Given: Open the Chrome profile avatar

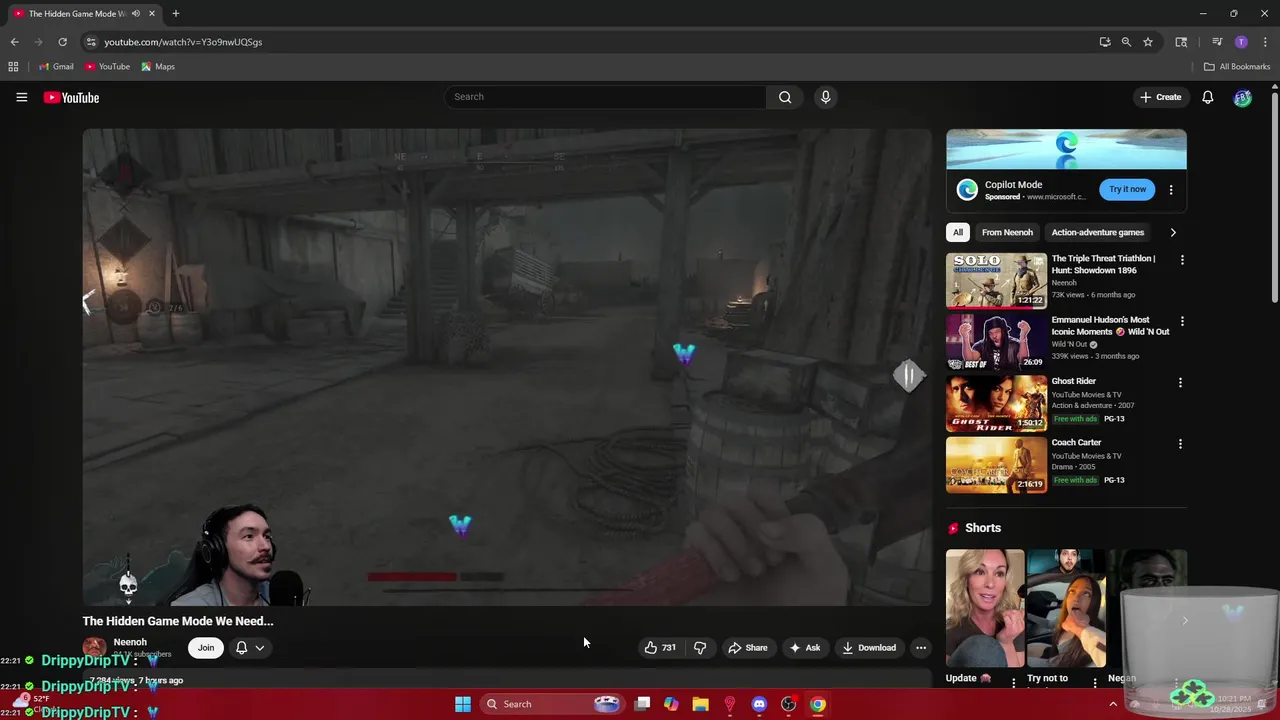Looking at the screenshot, I should (x=1241, y=42).
